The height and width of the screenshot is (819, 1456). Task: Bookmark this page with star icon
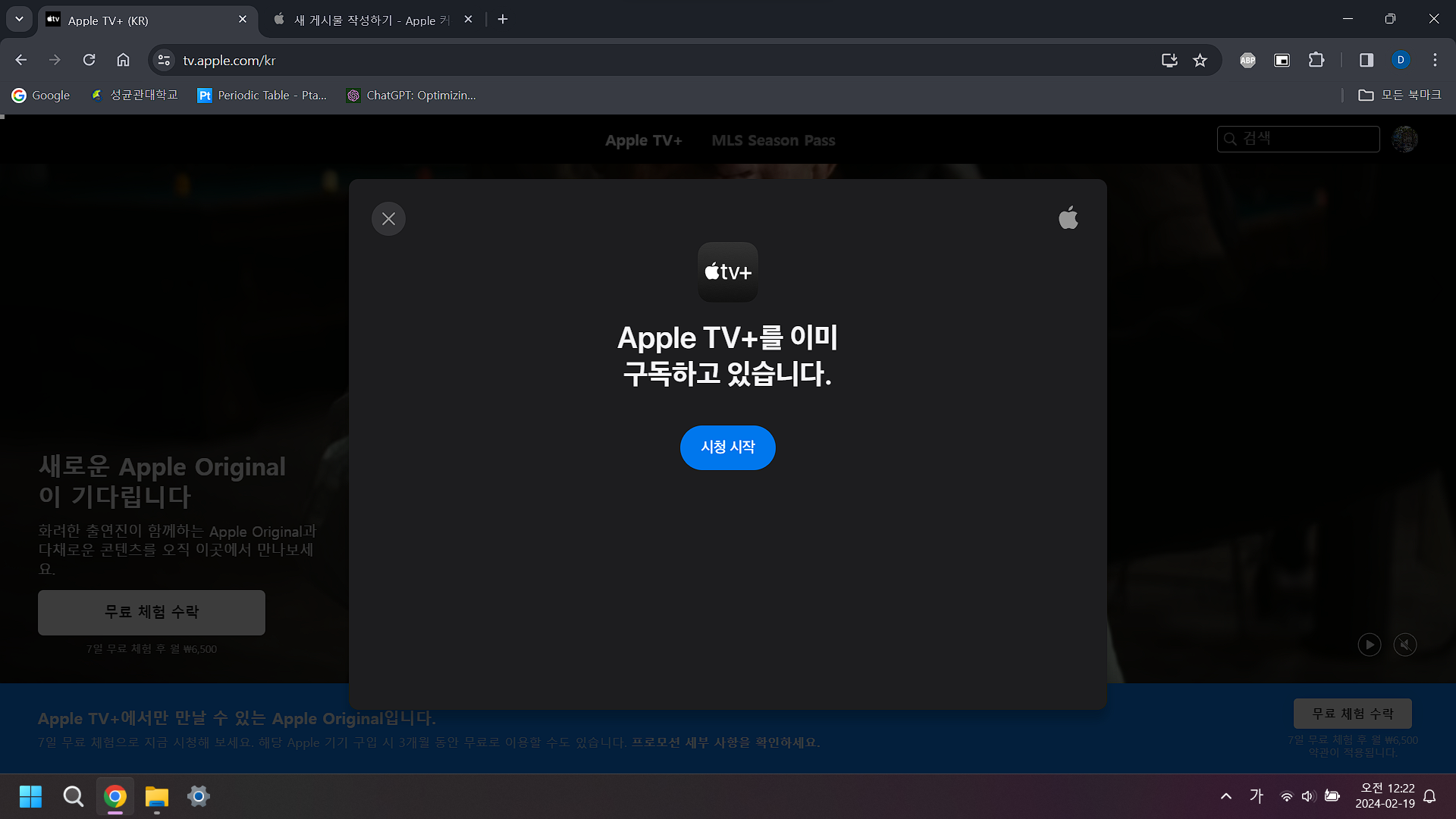pos(1200,60)
